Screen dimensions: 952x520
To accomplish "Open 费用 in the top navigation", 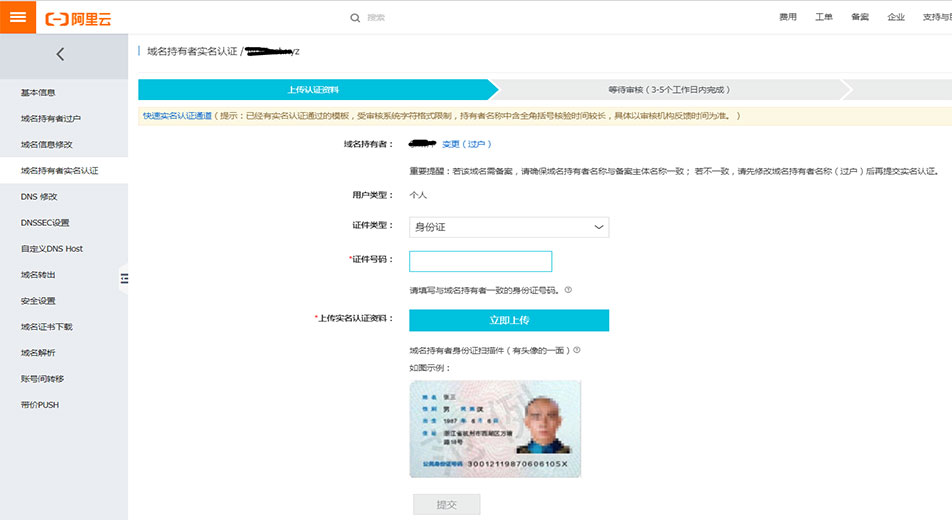I will pos(788,17).
